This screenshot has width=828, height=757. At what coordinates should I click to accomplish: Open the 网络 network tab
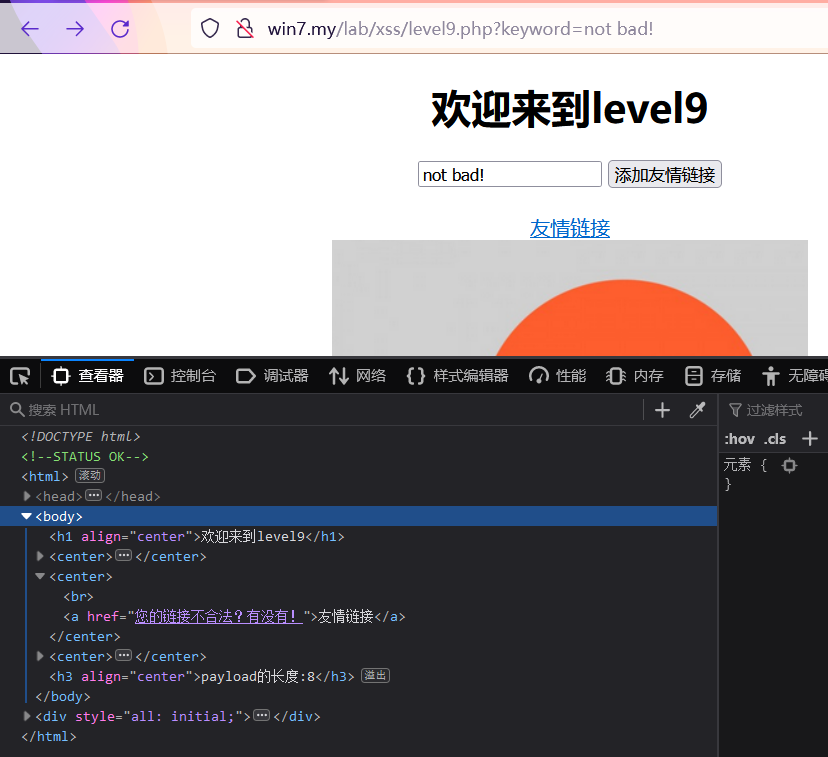tap(357, 375)
